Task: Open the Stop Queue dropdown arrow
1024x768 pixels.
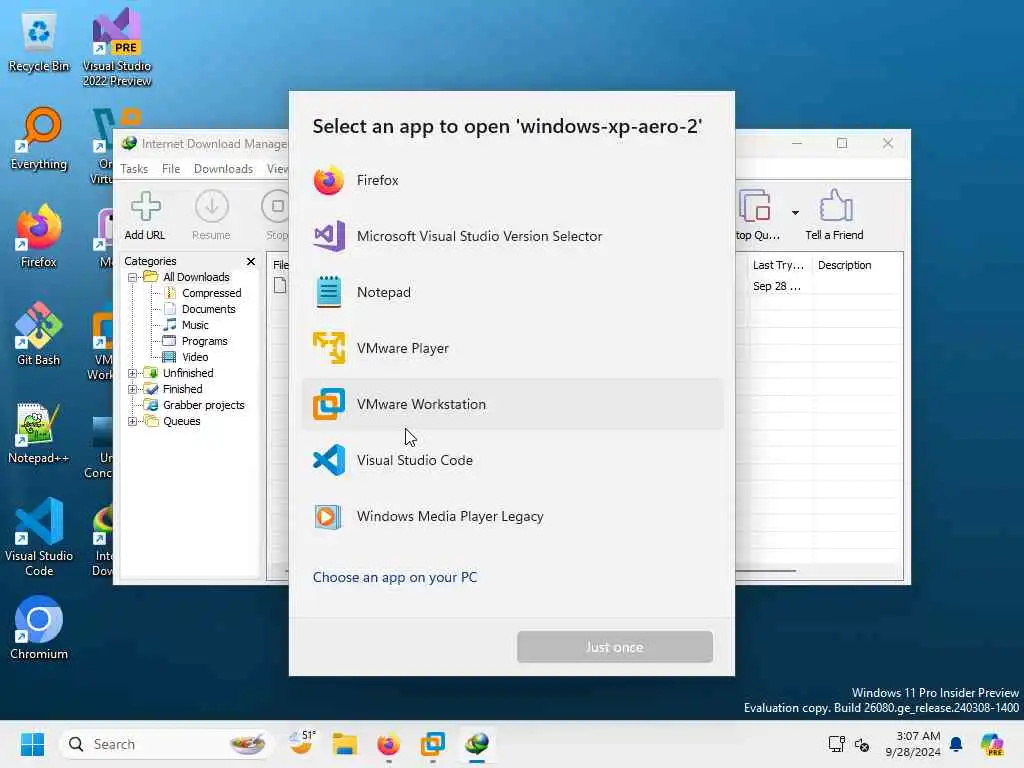Action: pyautogui.click(x=795, y=213)
